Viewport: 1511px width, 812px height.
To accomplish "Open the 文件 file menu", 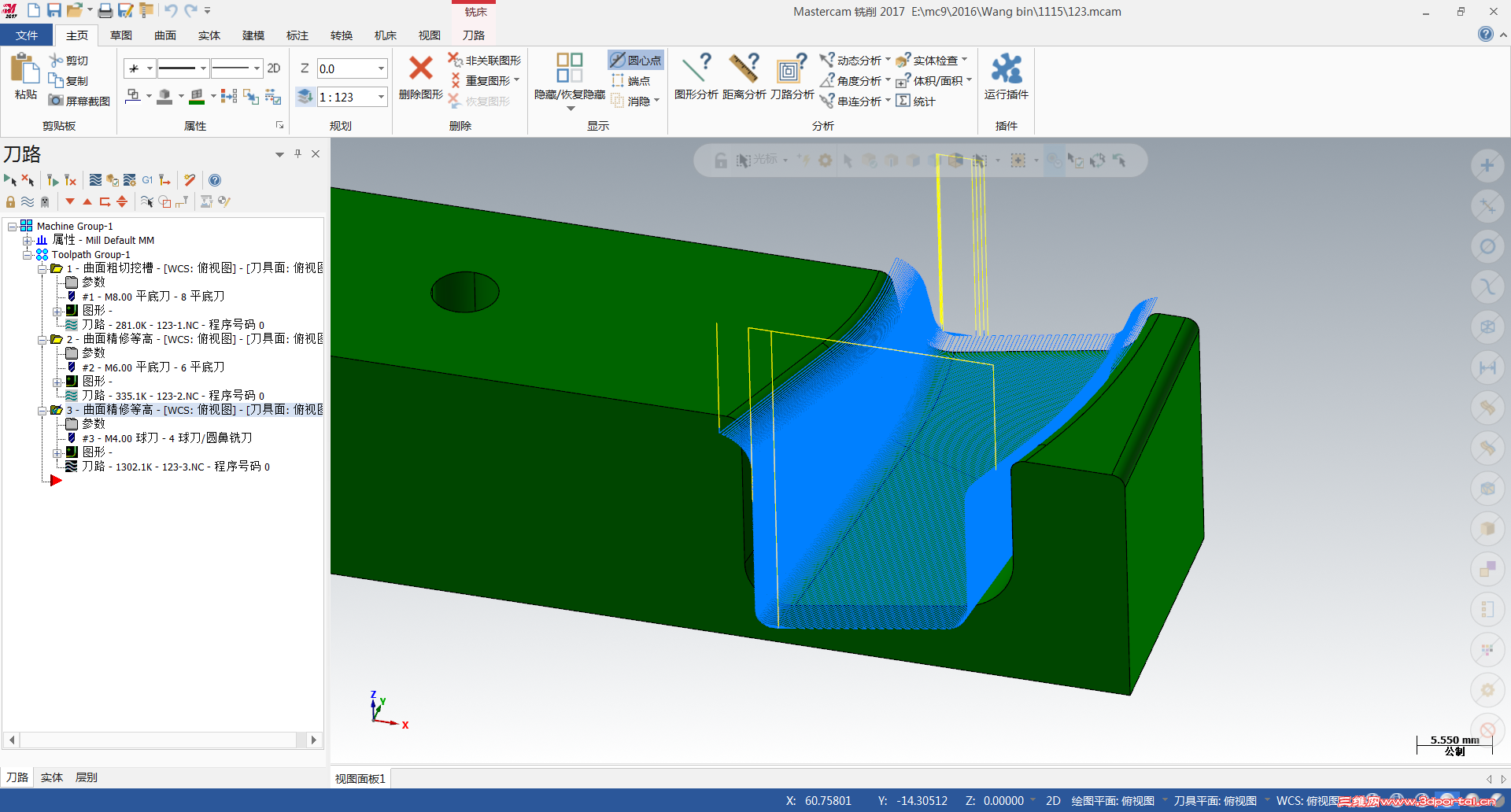I will click(26, 35).
